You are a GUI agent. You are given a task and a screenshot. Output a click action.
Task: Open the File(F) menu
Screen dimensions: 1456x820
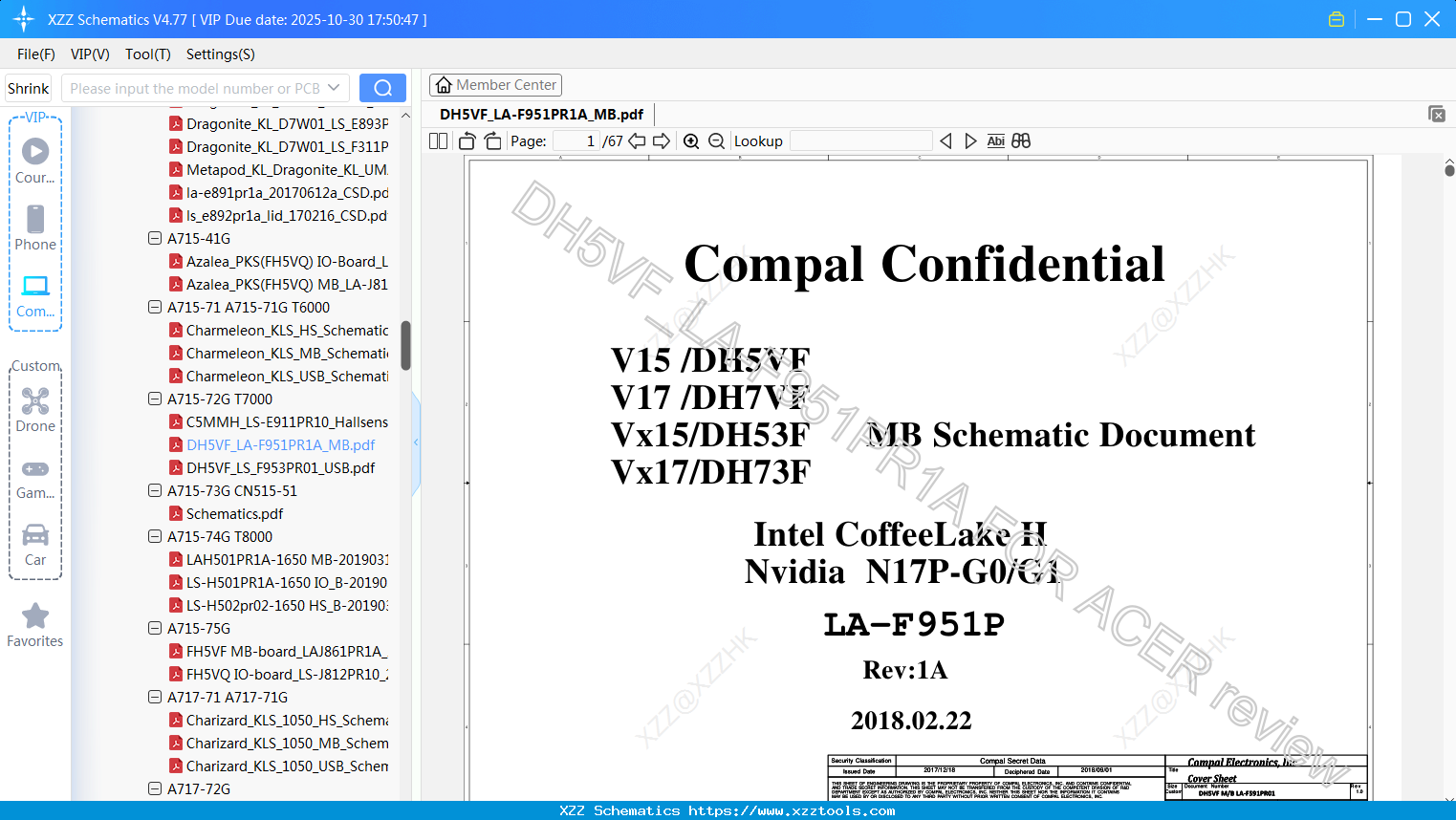36,54
